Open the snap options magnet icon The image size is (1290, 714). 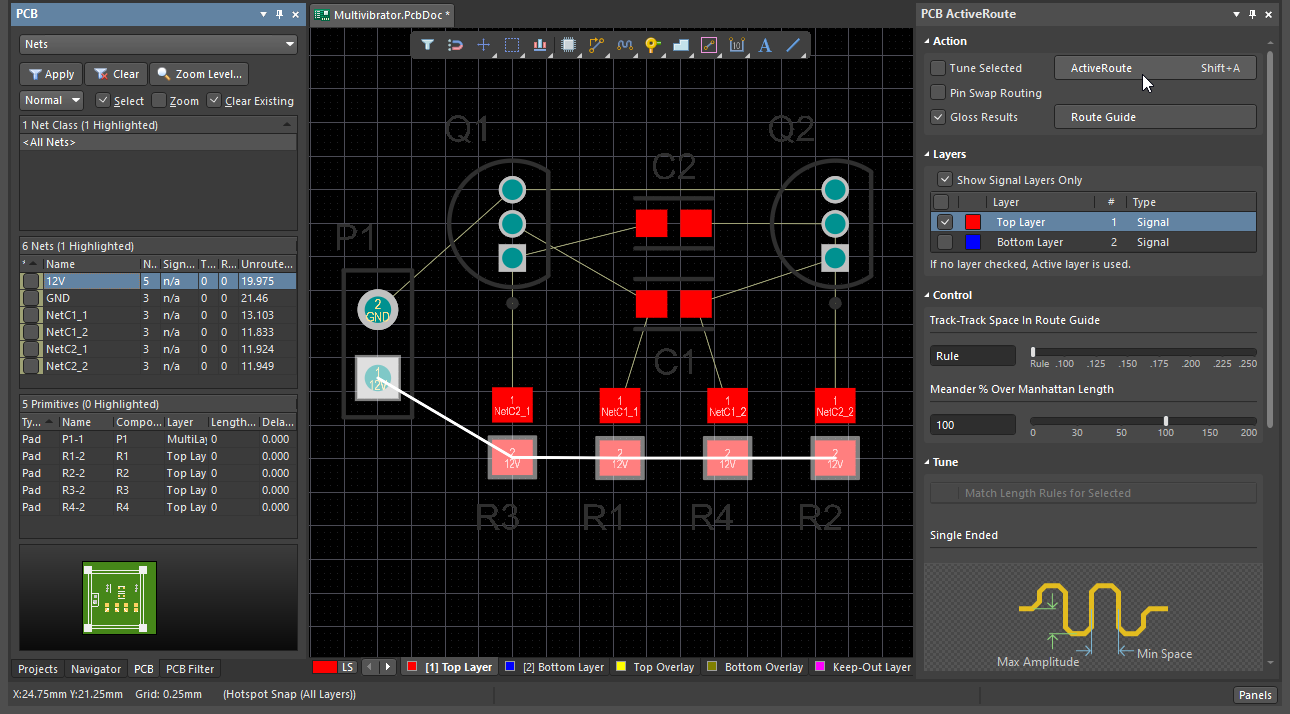(x=455, y=45)
